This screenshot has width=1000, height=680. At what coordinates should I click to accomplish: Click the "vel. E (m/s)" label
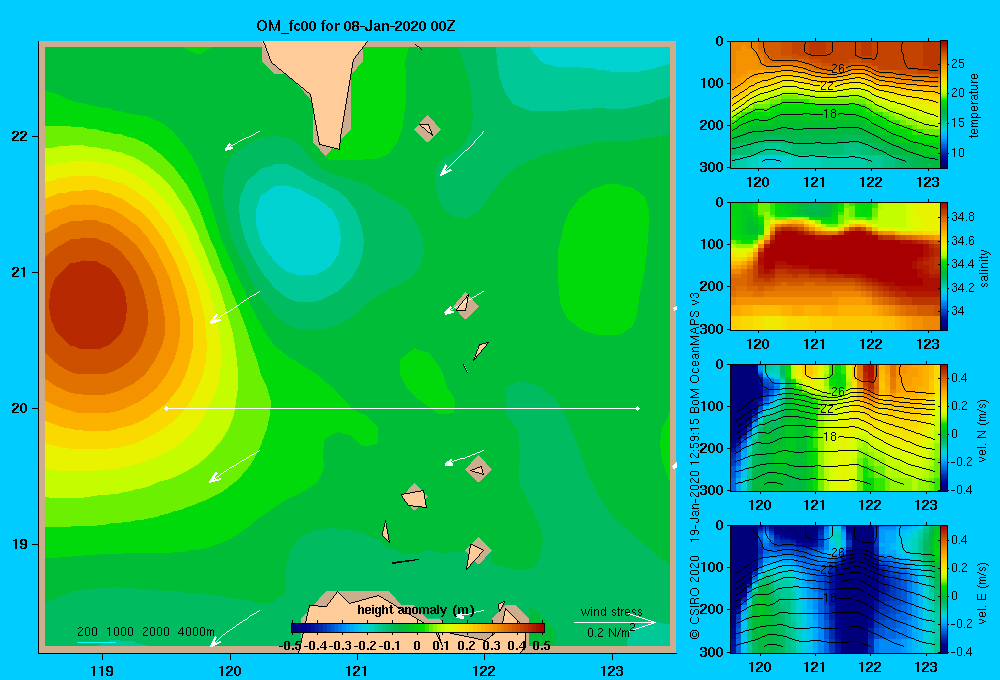[983, 592]
